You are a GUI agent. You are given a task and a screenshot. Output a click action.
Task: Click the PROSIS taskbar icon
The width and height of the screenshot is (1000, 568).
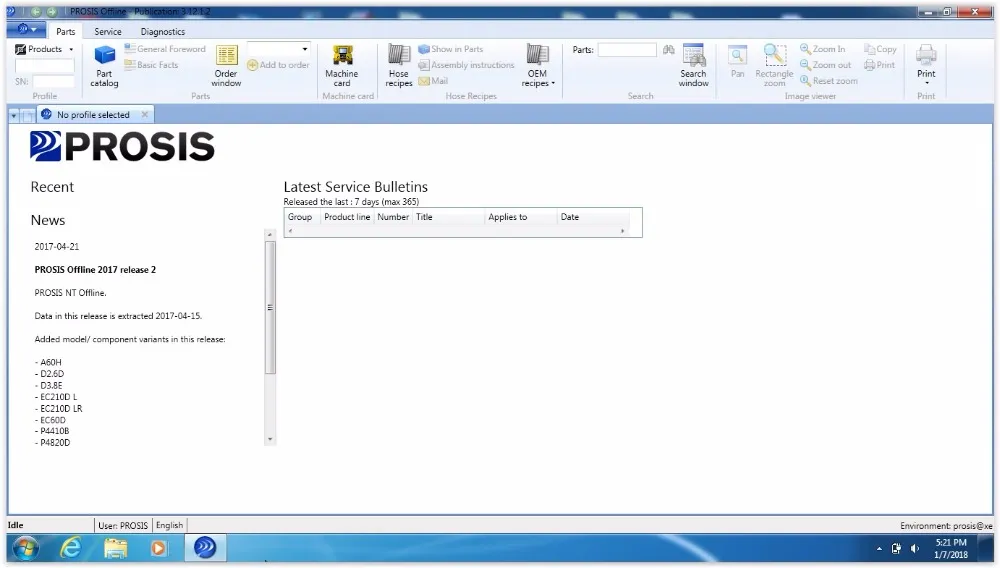pyautogui.click(x=205, y=548)
